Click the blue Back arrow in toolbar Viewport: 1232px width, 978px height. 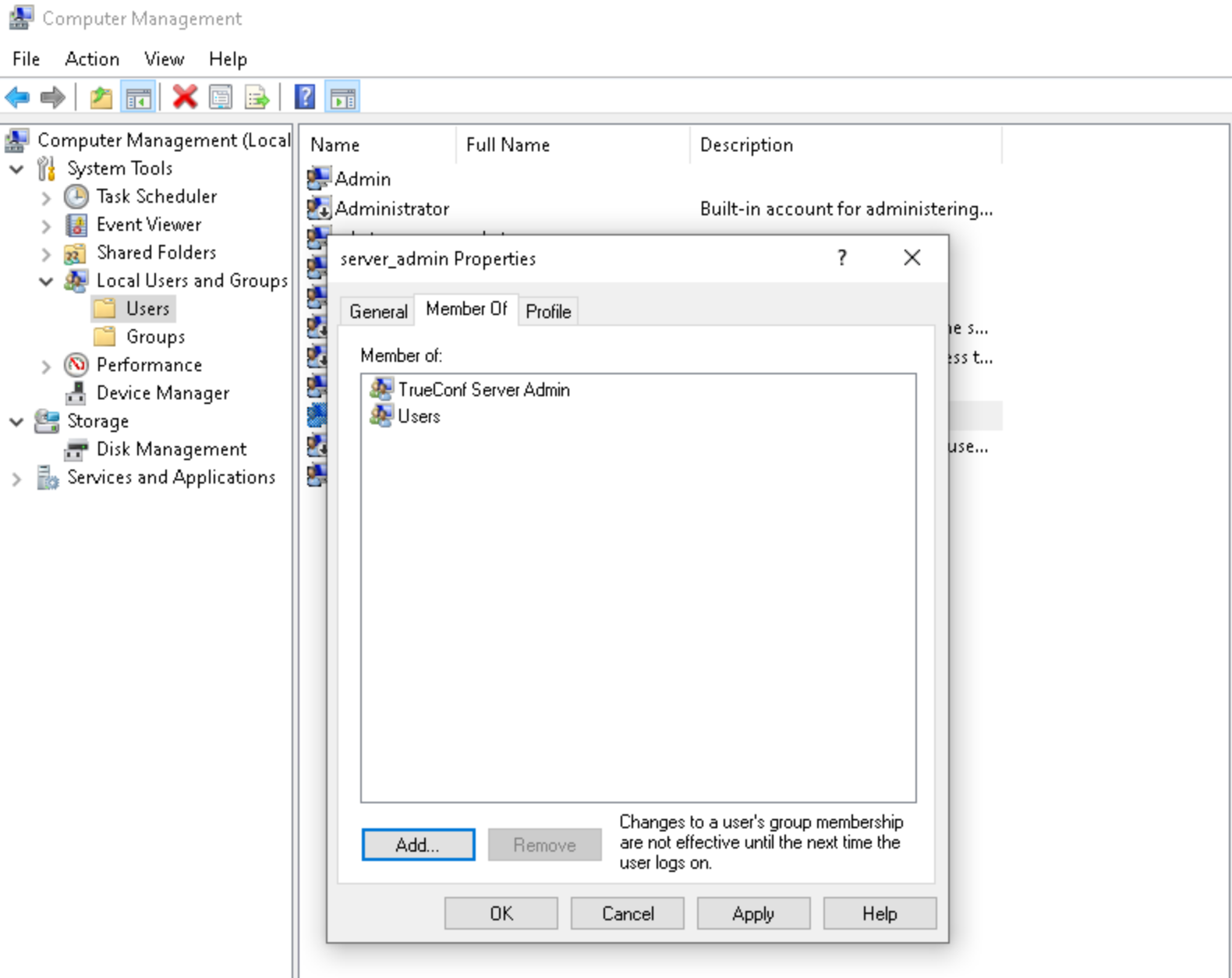17,97
